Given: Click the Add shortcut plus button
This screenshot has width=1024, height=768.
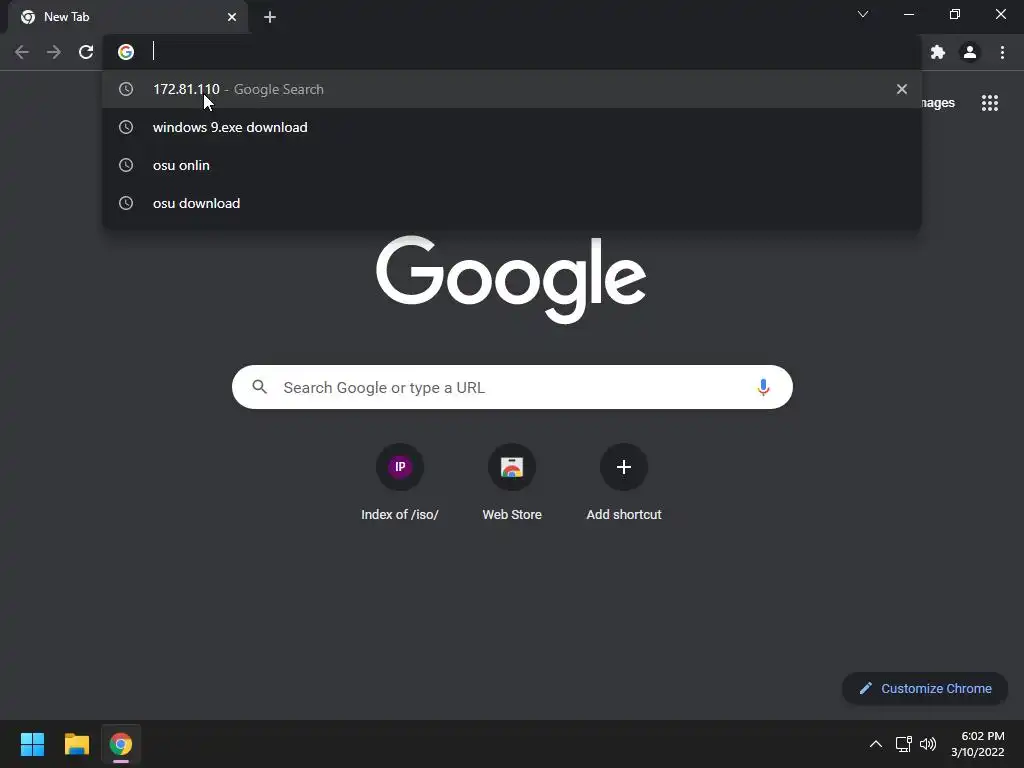Looking at the screenshot, I should (624, 467).
